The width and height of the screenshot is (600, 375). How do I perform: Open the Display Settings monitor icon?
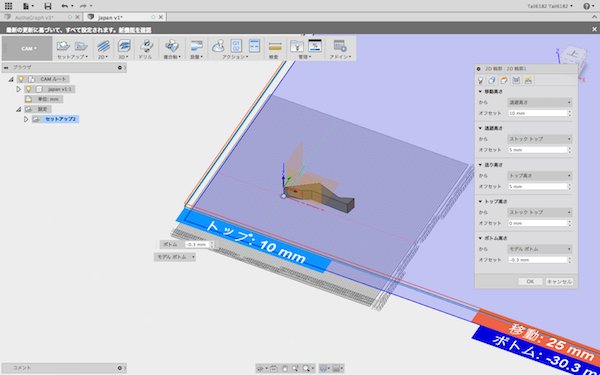pyautogui.click(x=324, y=368)
